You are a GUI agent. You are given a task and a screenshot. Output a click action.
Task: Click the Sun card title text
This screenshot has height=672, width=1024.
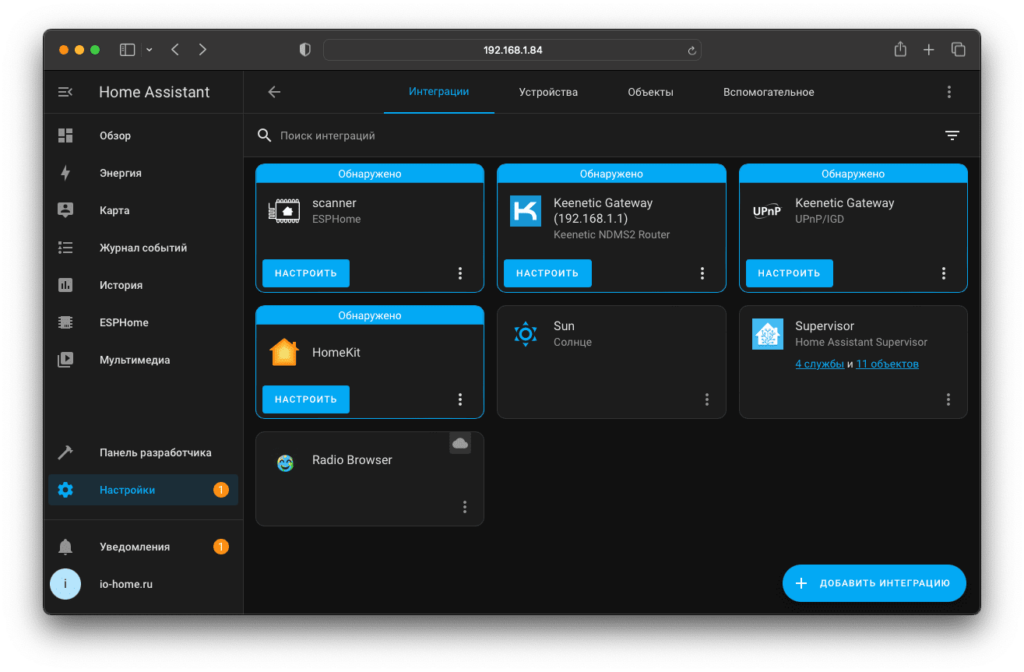[564, 326]
